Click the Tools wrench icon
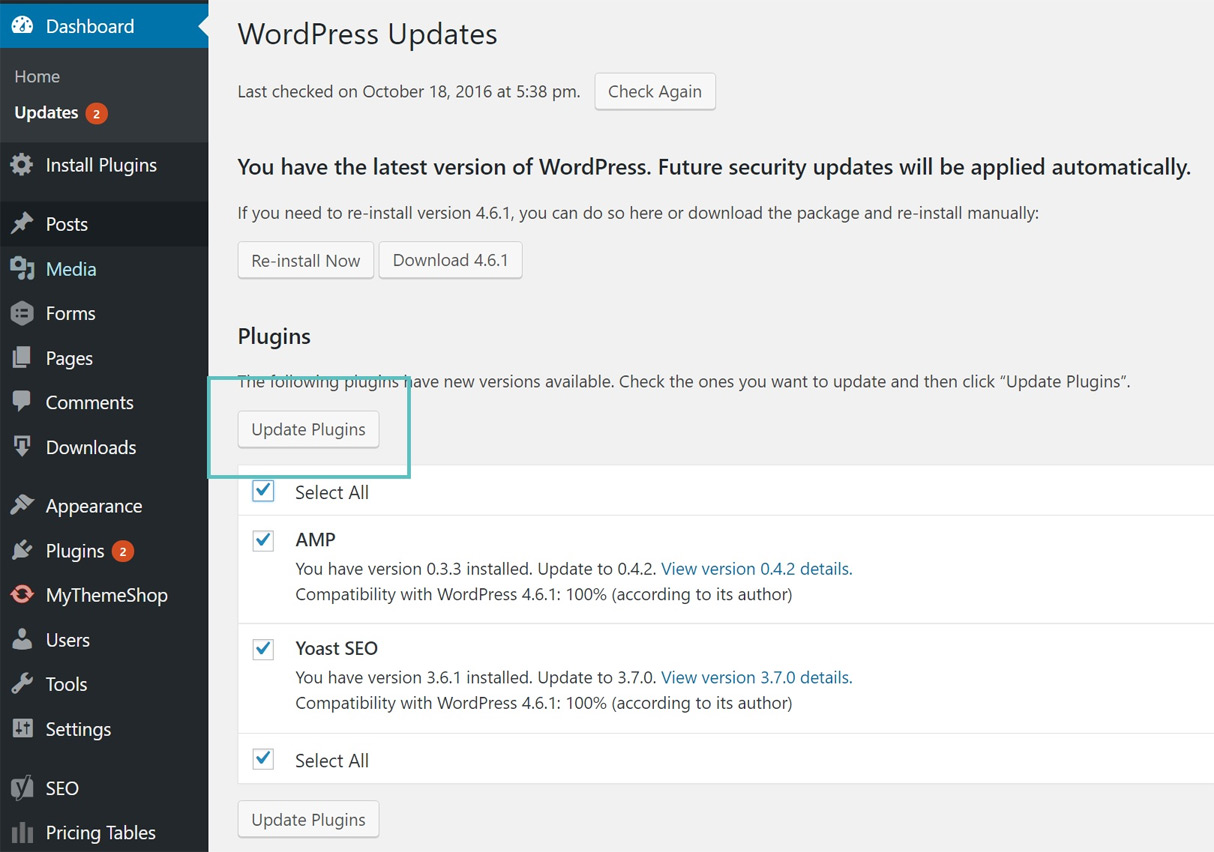The width and height of the screenshot is (1214, 852). (x=22, y=684)
